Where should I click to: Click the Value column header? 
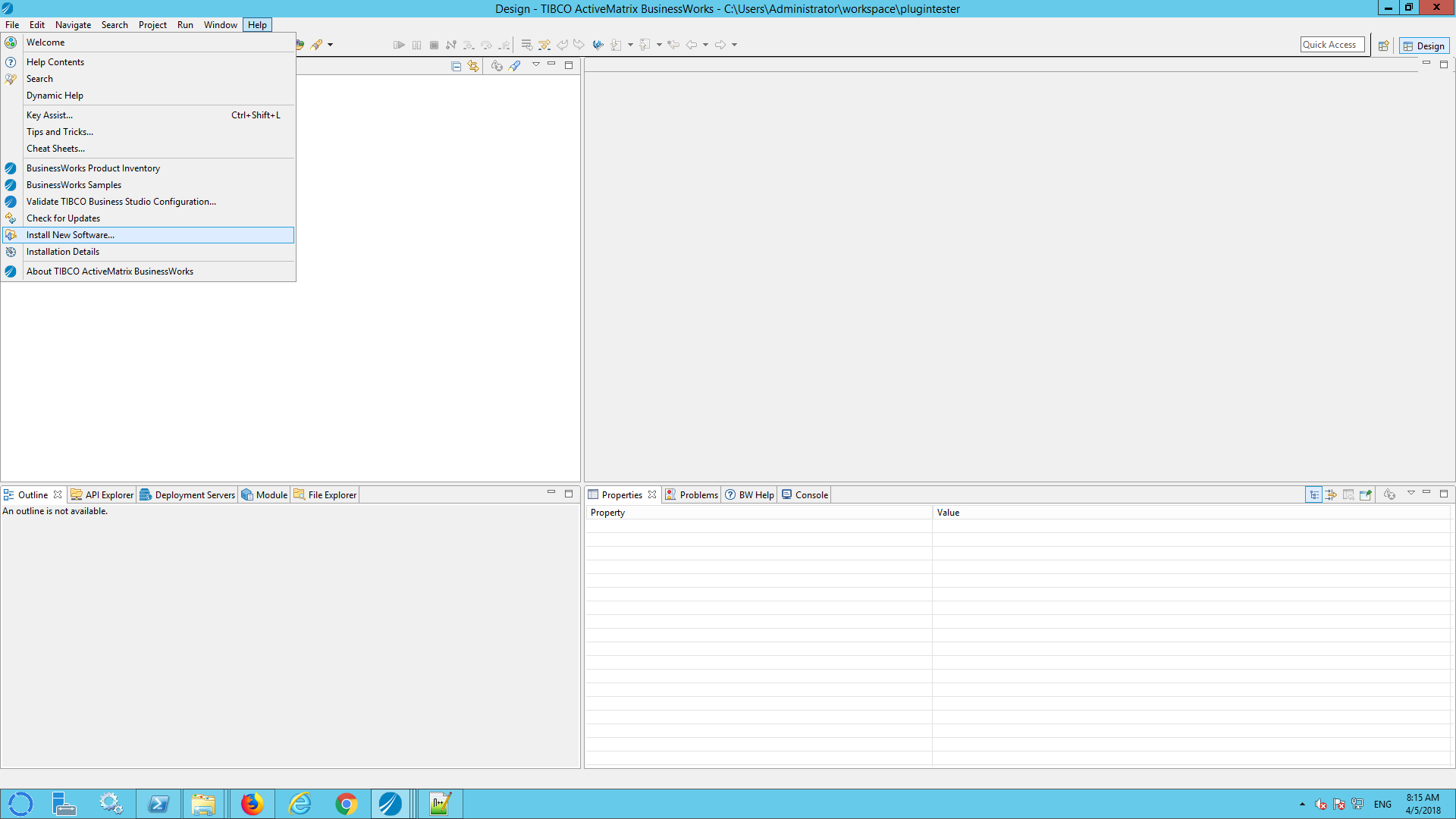(x=1191, y=513)
